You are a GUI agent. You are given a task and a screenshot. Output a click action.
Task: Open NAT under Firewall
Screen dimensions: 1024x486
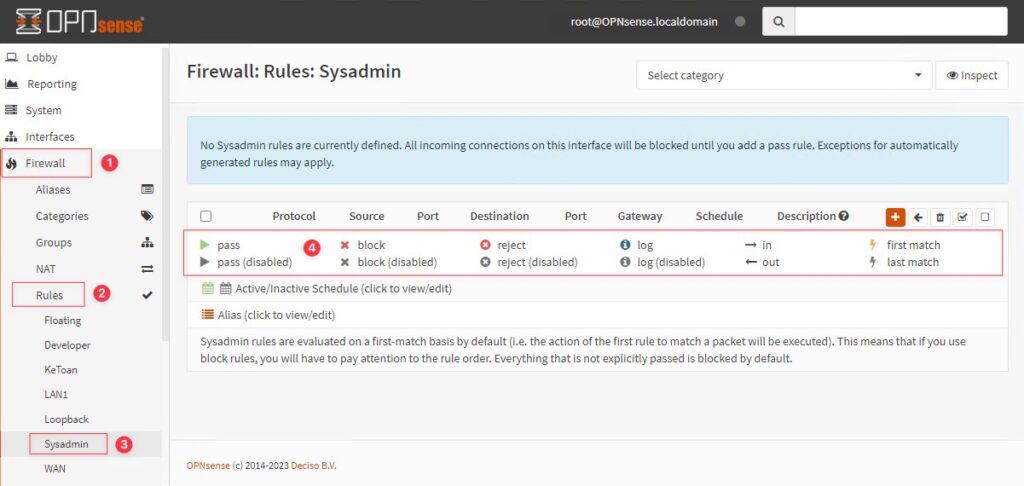[44, 268]
